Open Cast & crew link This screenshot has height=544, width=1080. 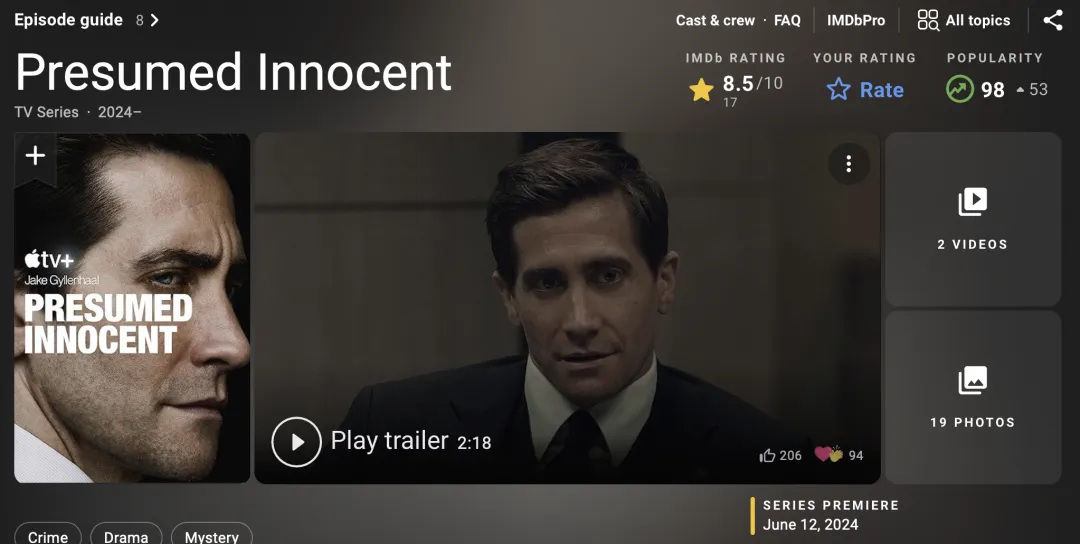(715, 21)
